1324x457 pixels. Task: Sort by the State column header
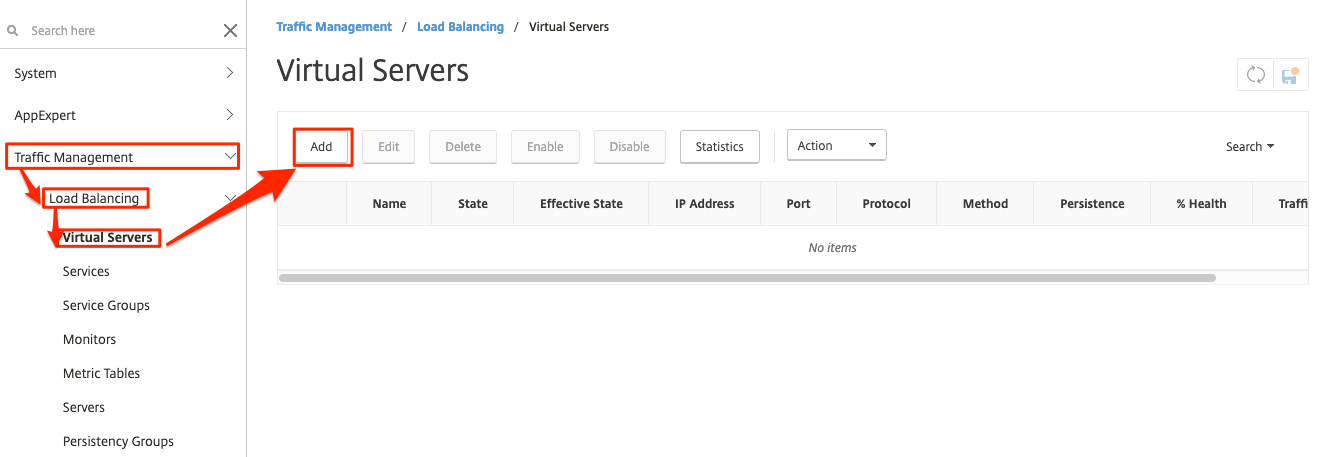point(473,203)
